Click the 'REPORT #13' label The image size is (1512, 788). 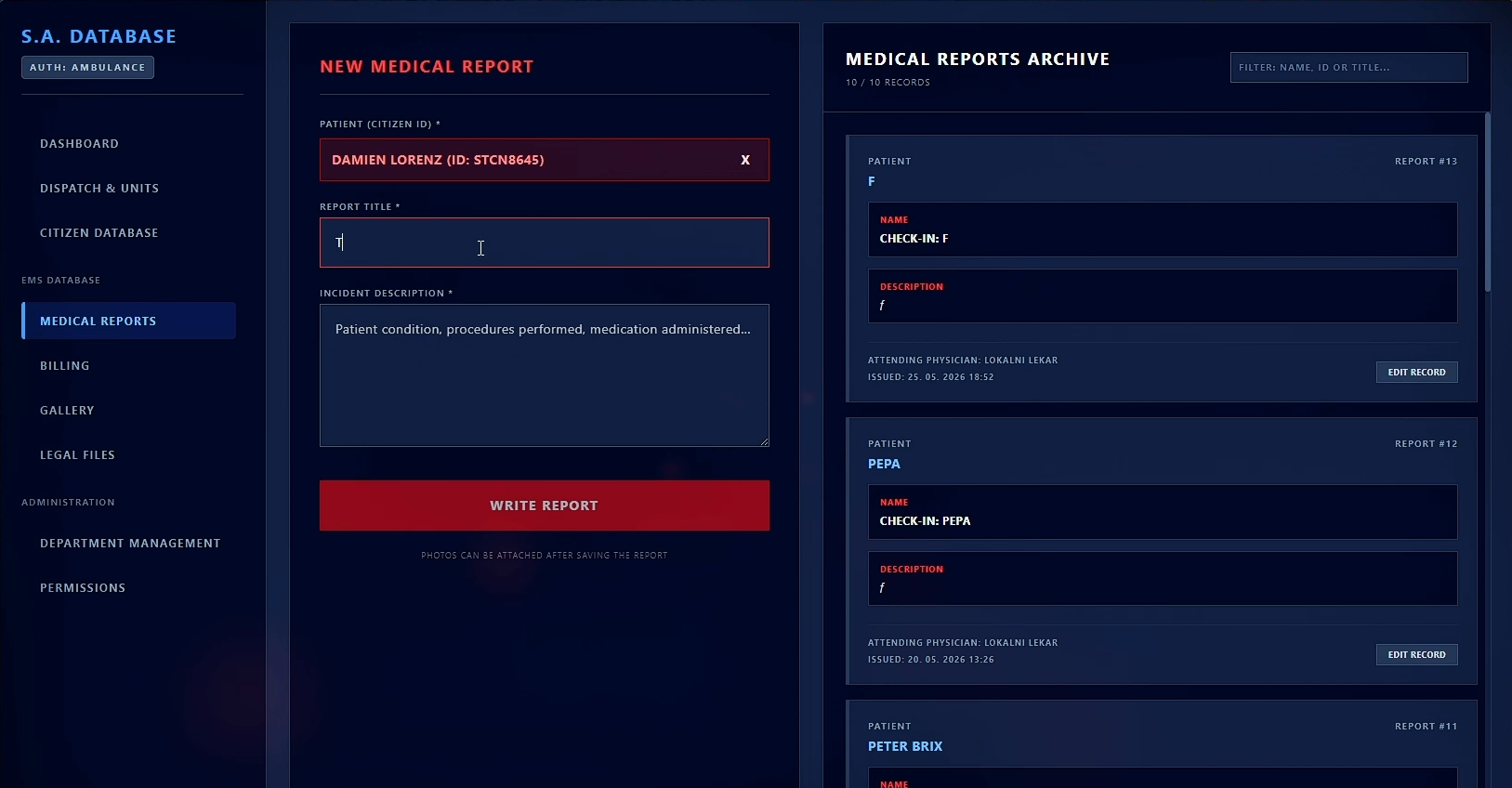click(1427, 162)
